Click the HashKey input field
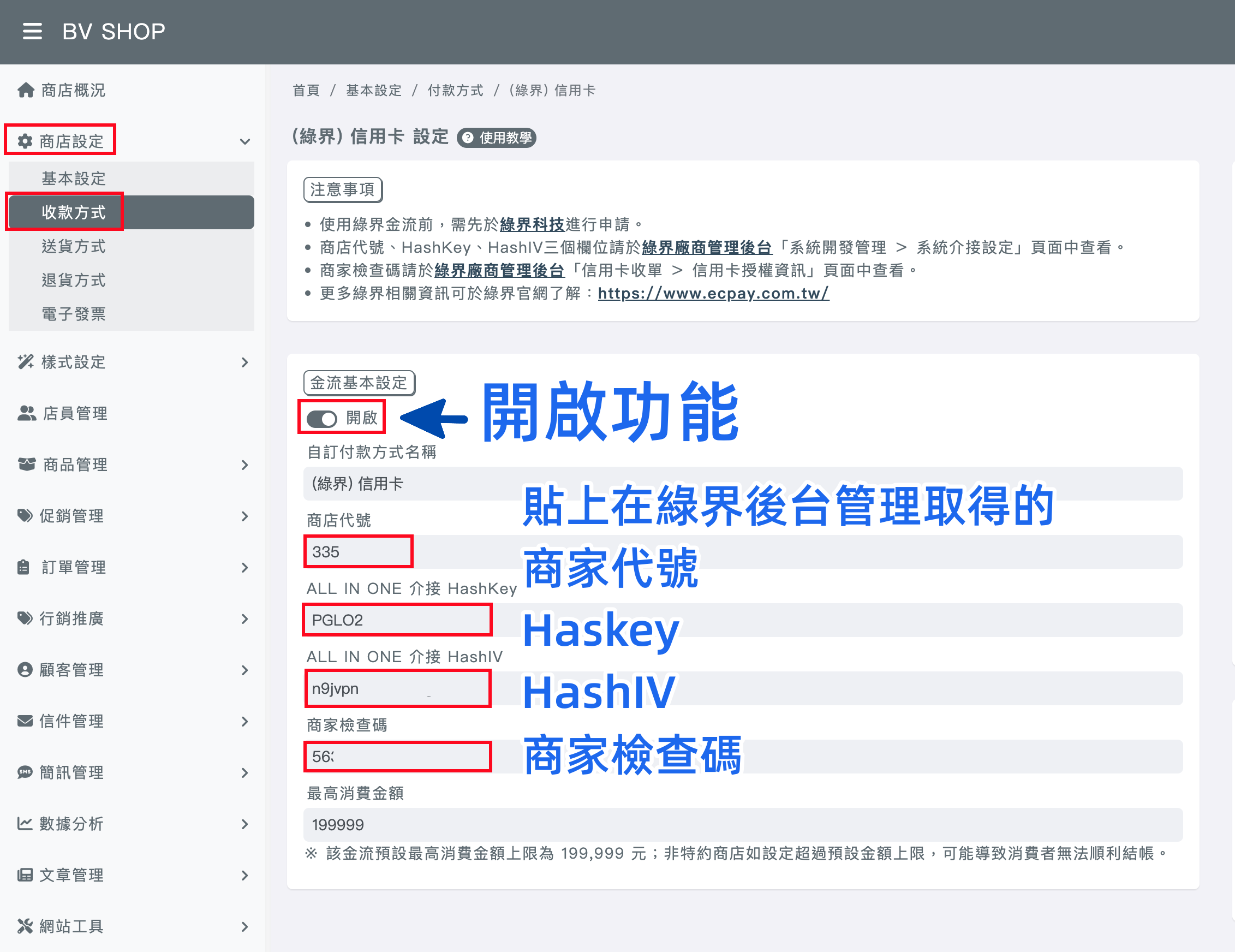 [x=742, y=620]
